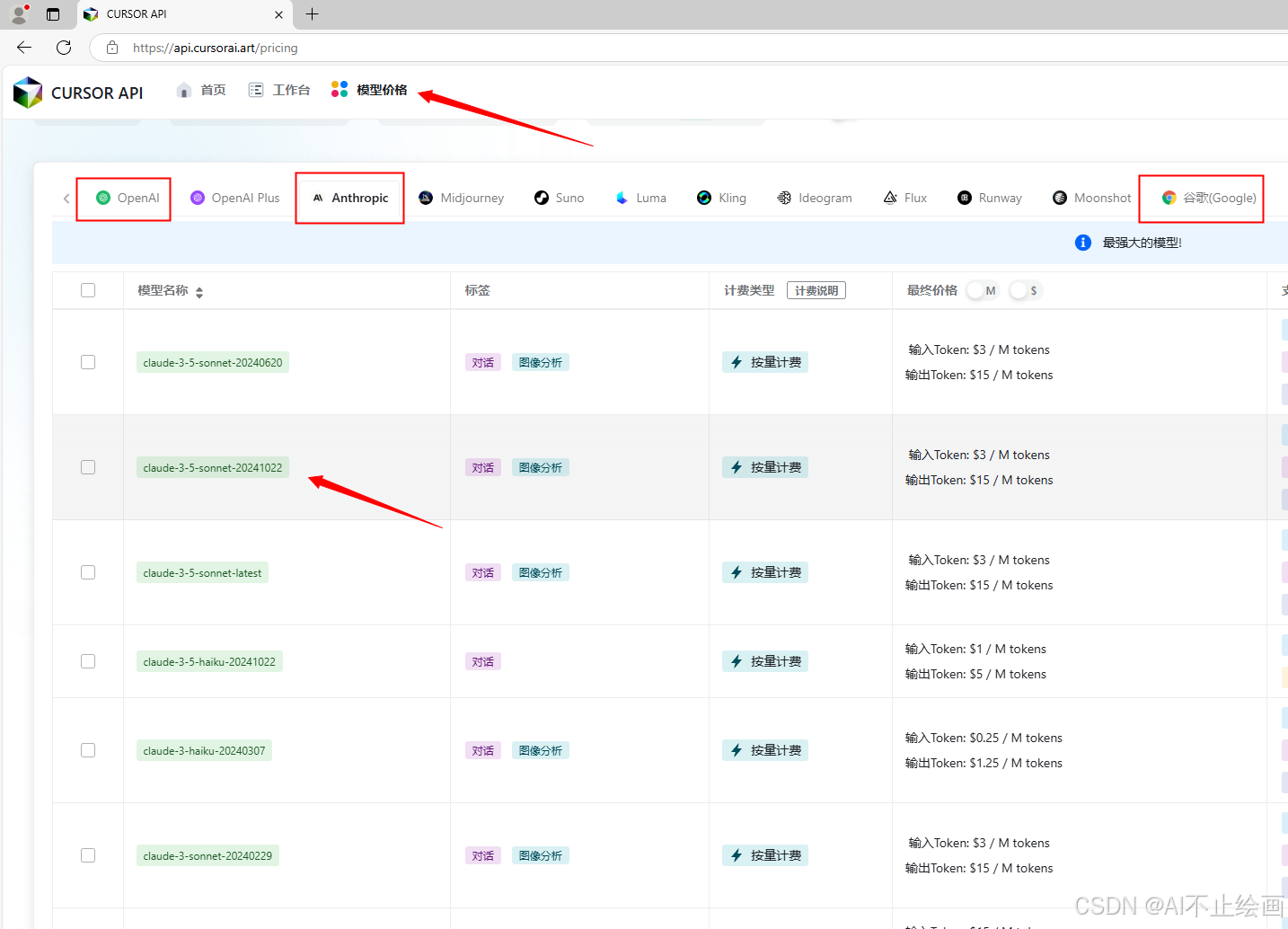Screen dimensions: 1288x929
Task: Click the workbench icon beside 工作台
Action: pos(256,90)
